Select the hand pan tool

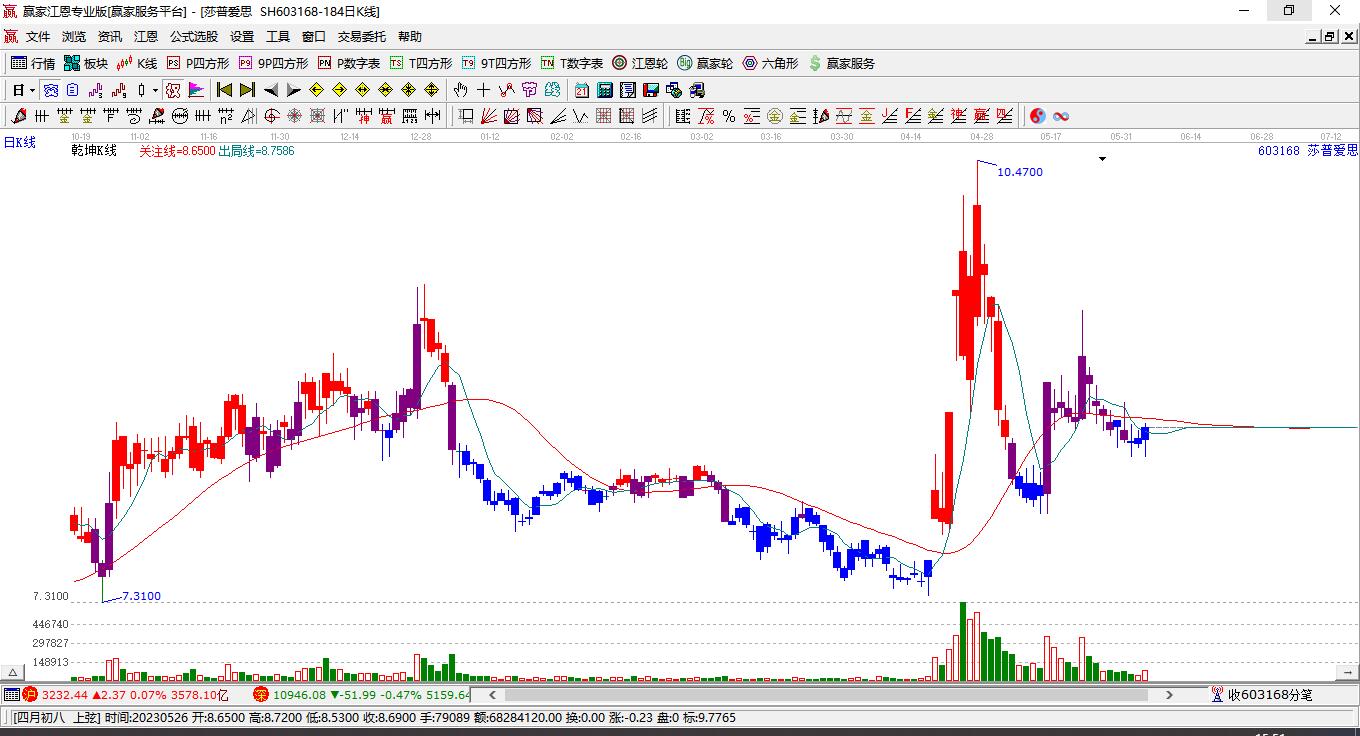460,90
